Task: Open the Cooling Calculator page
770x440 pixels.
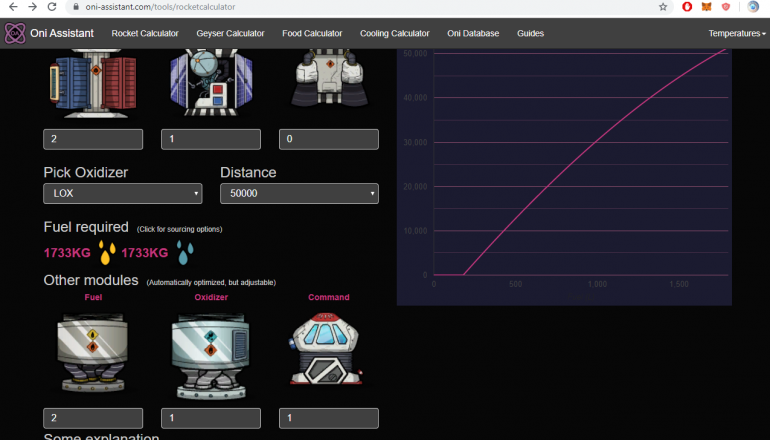Action: (394, 33)
